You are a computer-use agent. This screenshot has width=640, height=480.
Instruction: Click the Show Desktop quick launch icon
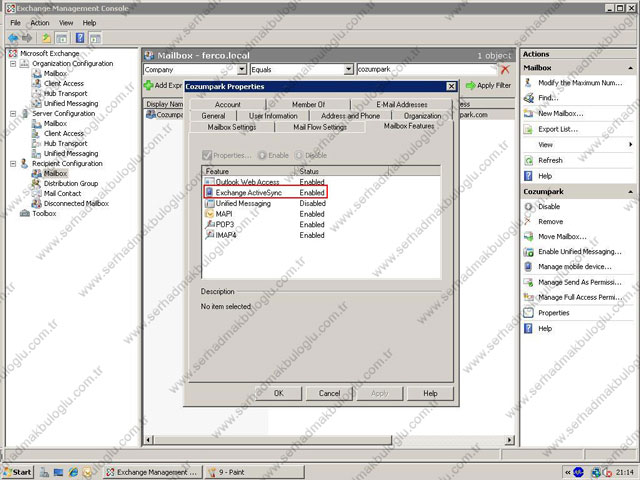coord(58,472)
